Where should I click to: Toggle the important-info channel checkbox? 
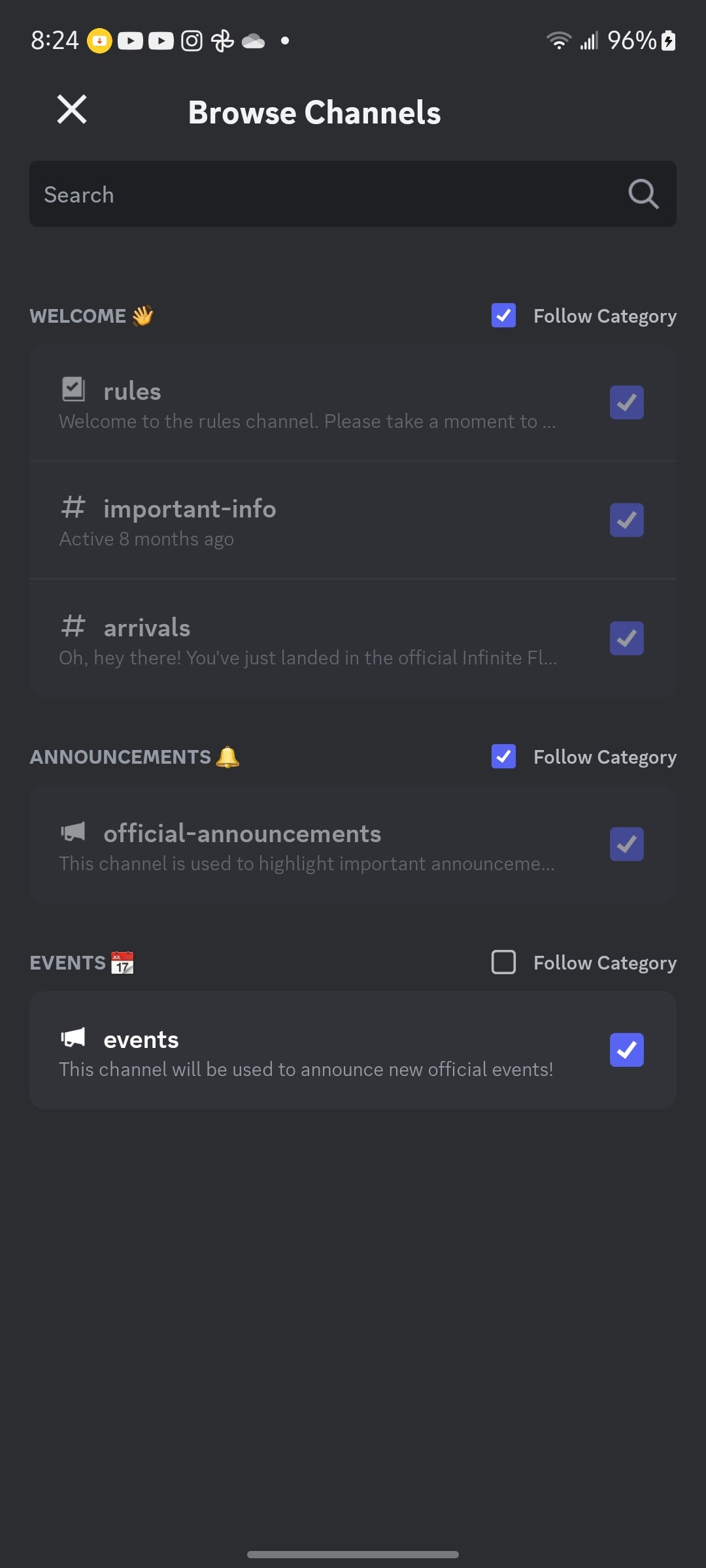click(x=627, y=520)
